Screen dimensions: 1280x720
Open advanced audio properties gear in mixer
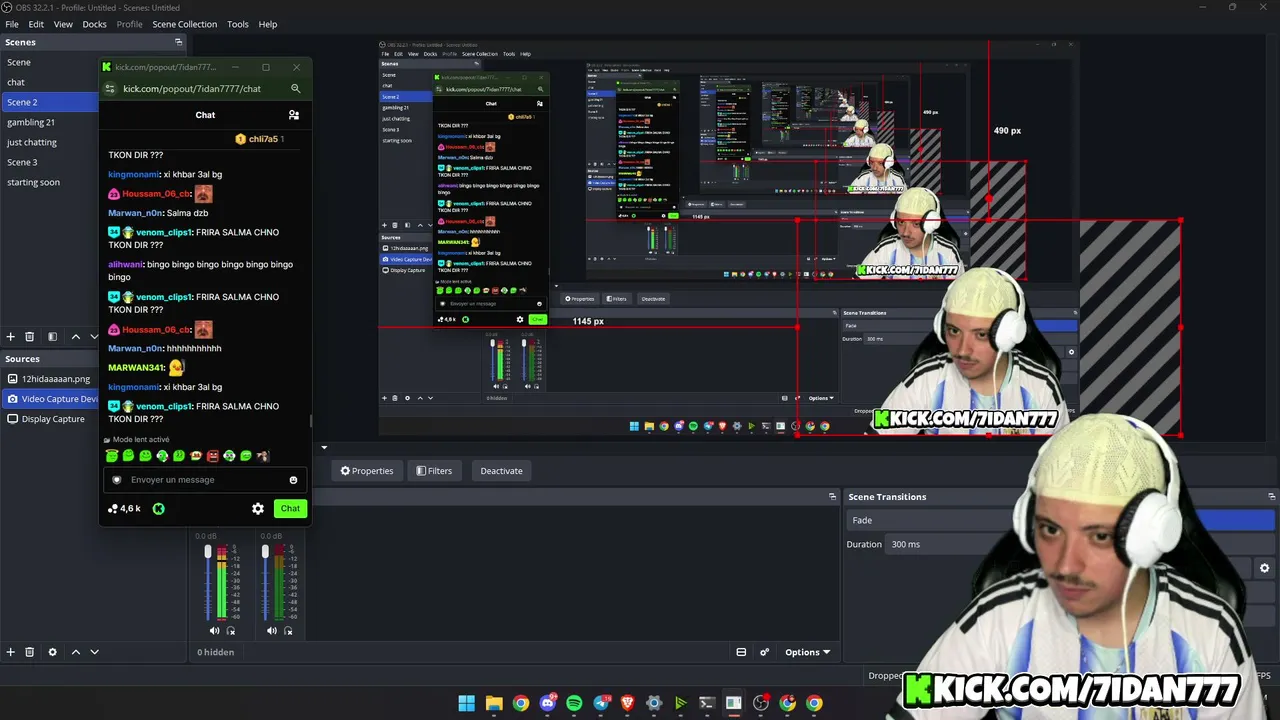click(765, 652)
